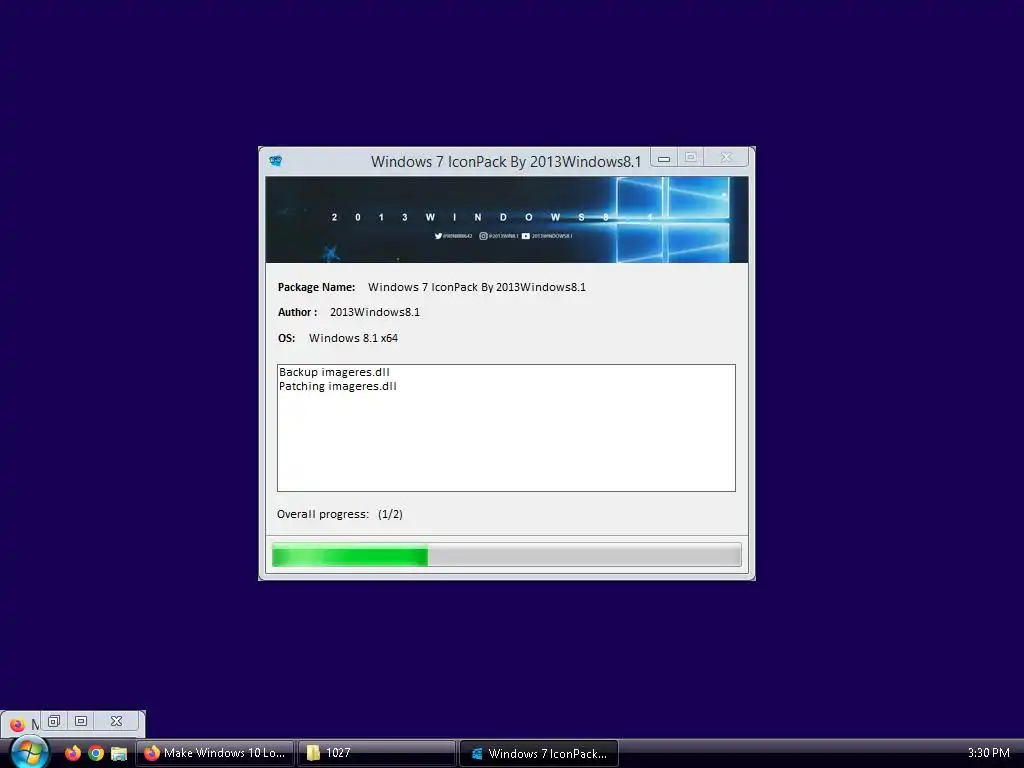Launch Firefox from quick launch bar
Image resolution: width=1024 pixels, height=768 pixels.
pos(72,753)
